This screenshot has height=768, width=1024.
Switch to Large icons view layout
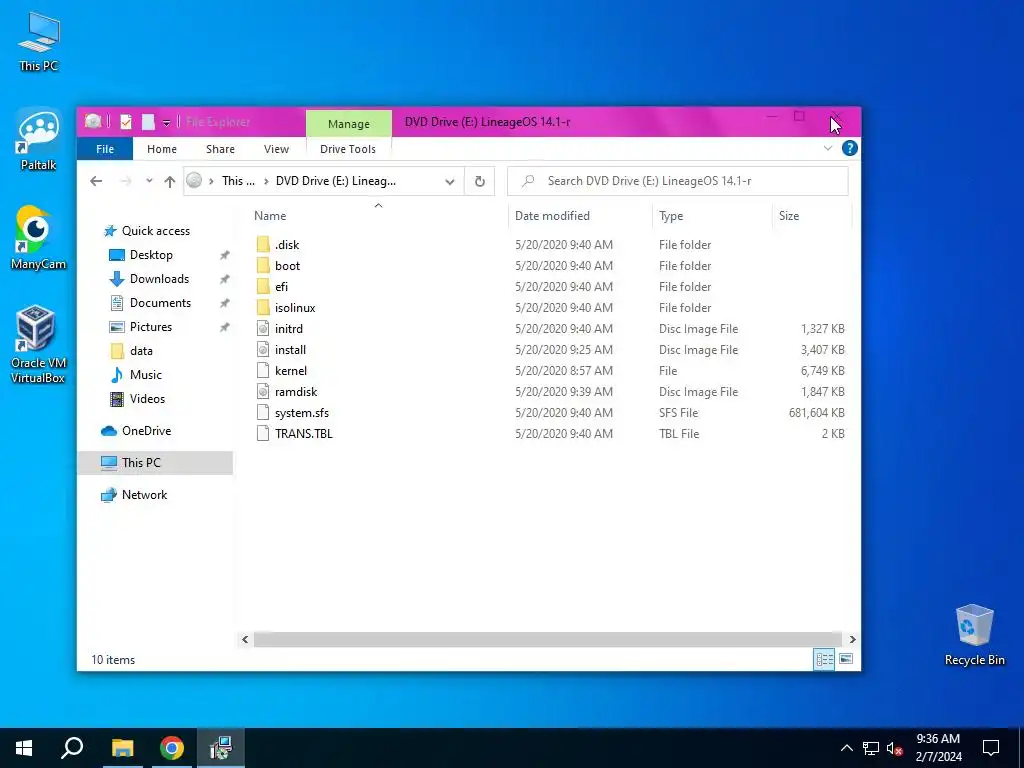pyautogui.click(x=846, y=659)
